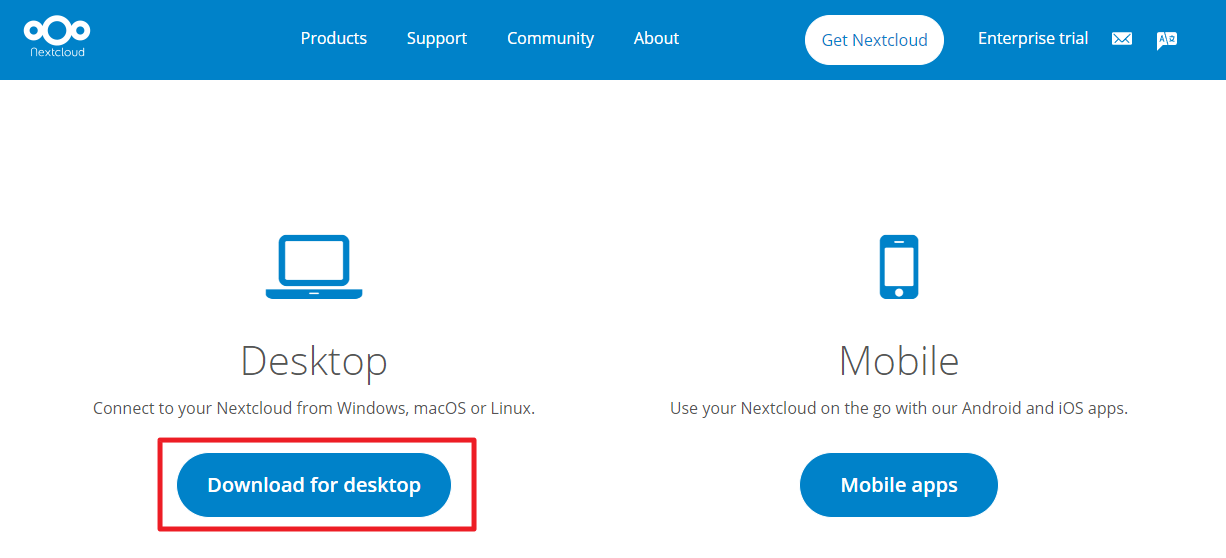Click the smartphone icon above Mobile
The width and height of the screenshot is (1226, 558).
[x=899, y=267]
